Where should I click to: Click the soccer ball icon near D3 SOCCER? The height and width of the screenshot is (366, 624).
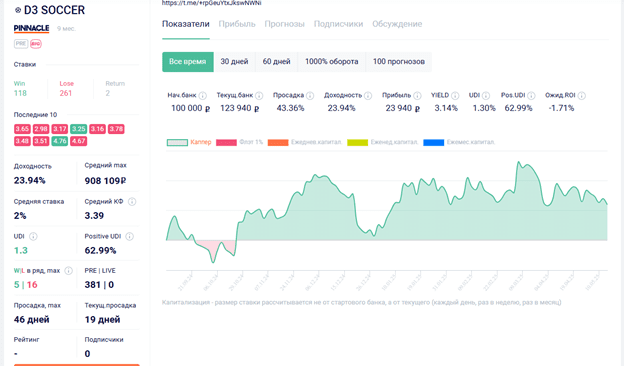tap(18, 10)
